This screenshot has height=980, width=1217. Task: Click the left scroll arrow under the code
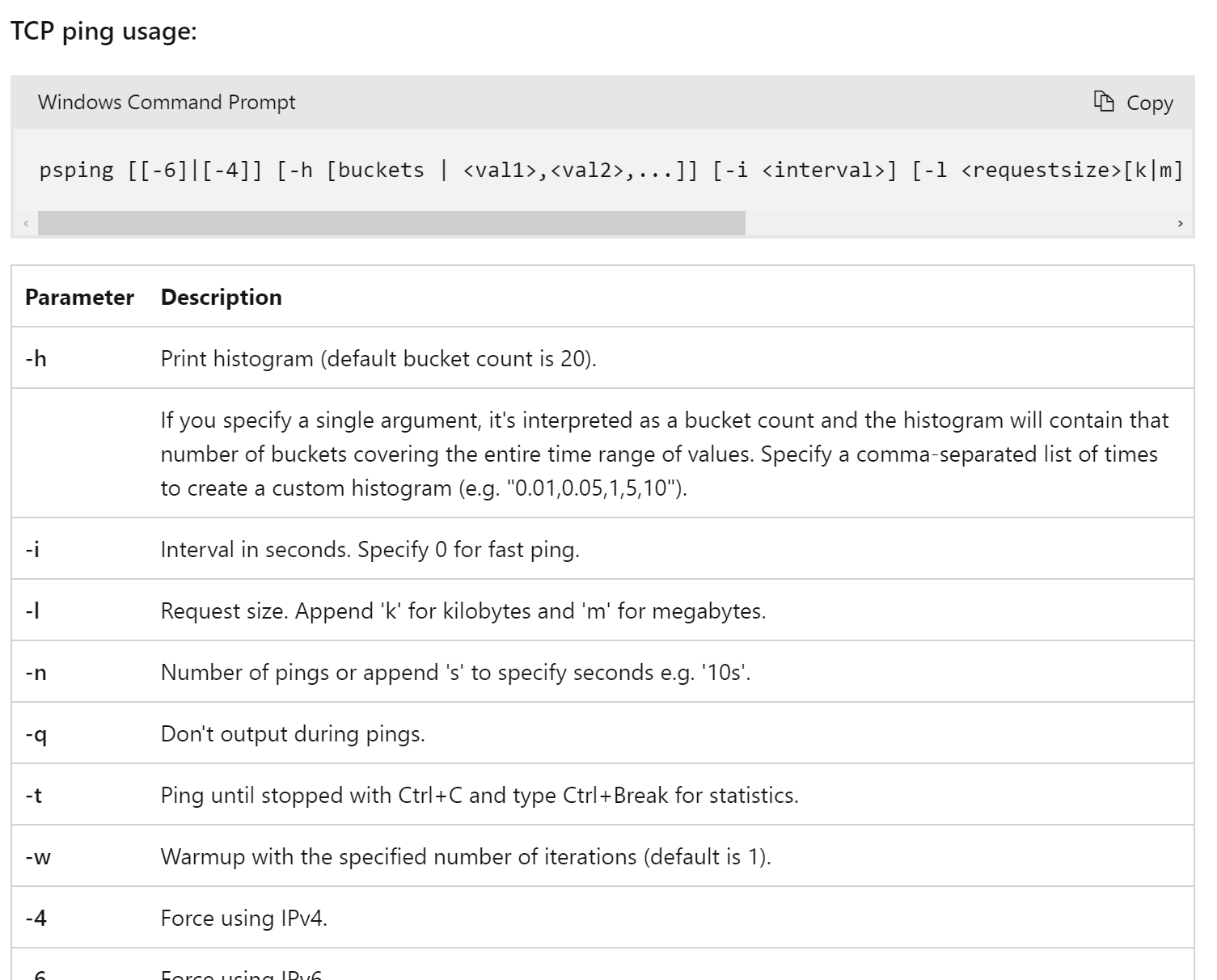click(26, 223)
